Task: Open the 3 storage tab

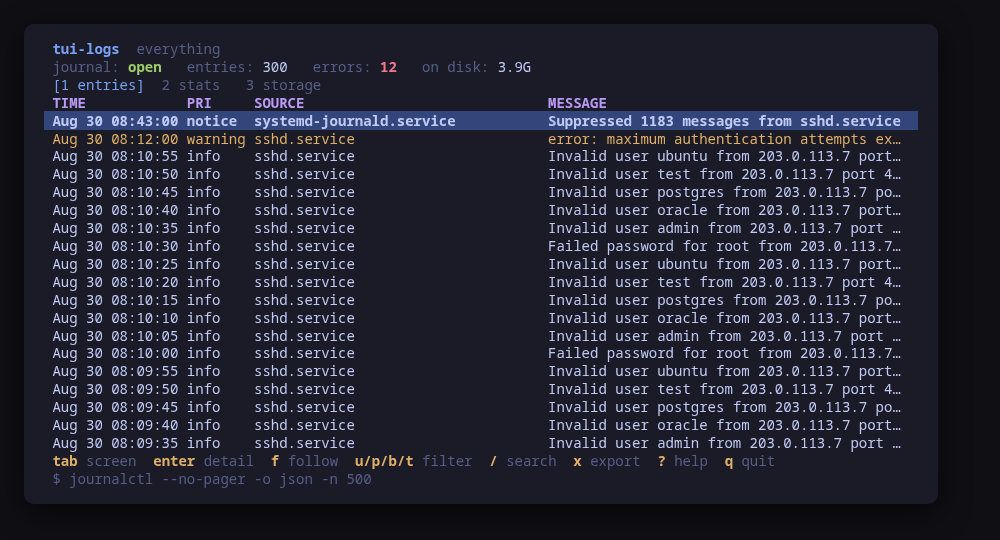Action: click(283, 85)
